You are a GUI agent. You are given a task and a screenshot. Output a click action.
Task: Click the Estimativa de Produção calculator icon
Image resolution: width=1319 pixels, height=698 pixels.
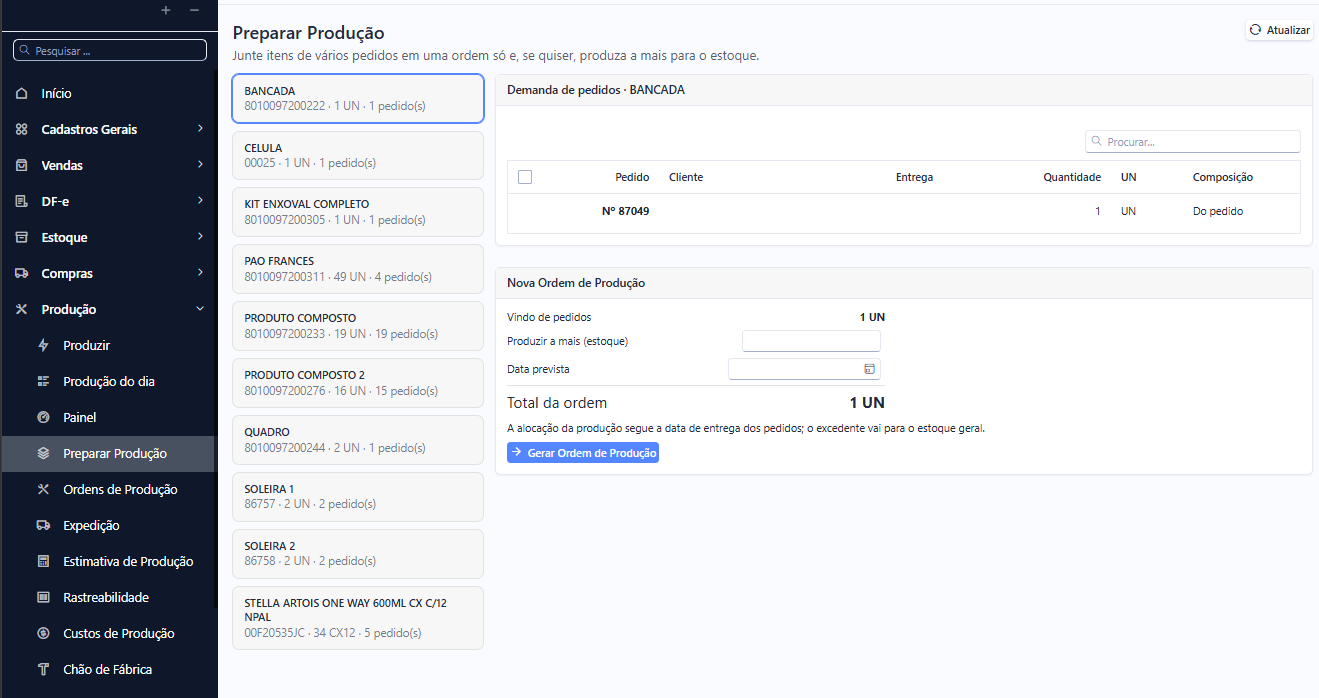[x=43, y=561]
